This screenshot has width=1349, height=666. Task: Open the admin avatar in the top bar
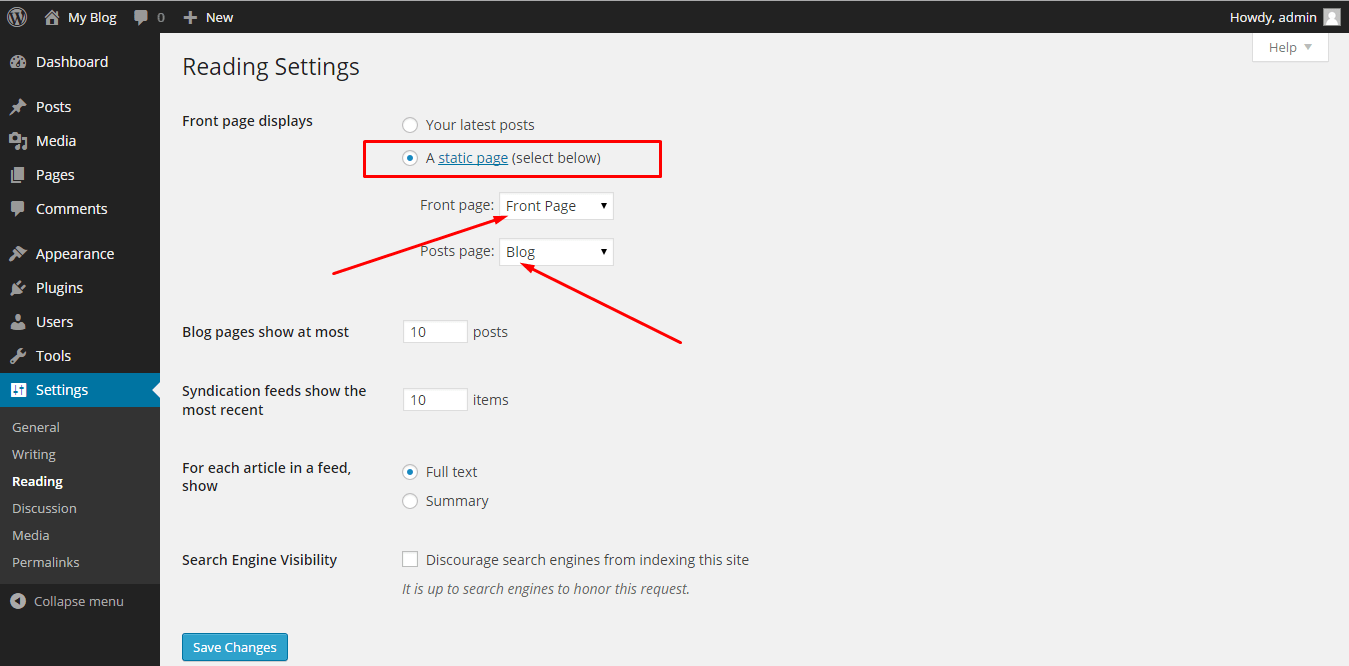[x=1330, y=17]
